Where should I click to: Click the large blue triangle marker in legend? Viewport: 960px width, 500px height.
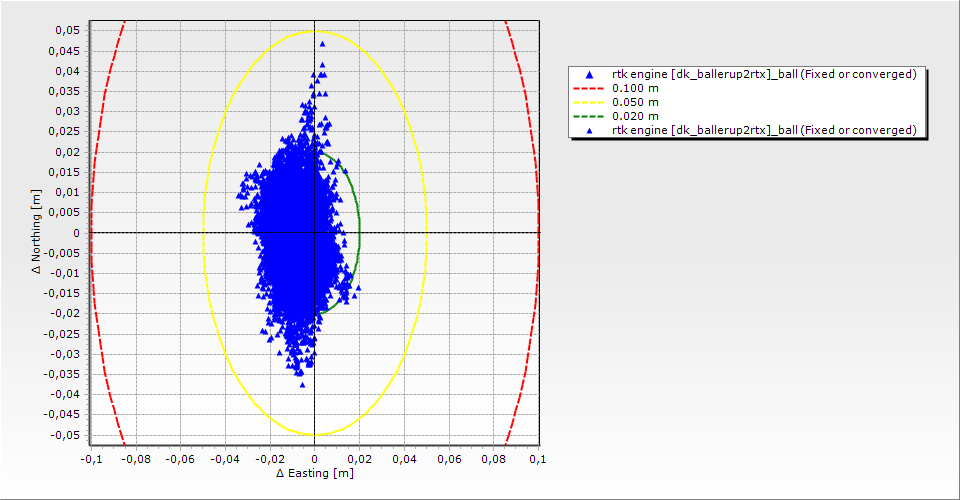pos(590,75)
